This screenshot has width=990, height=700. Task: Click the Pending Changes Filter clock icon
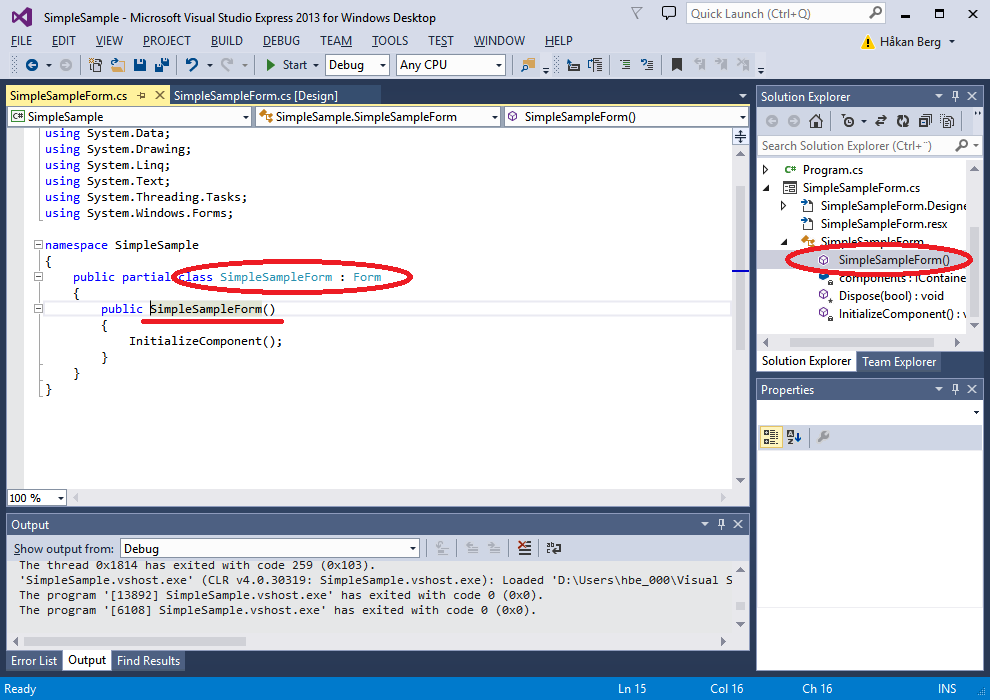click(848, 121)
